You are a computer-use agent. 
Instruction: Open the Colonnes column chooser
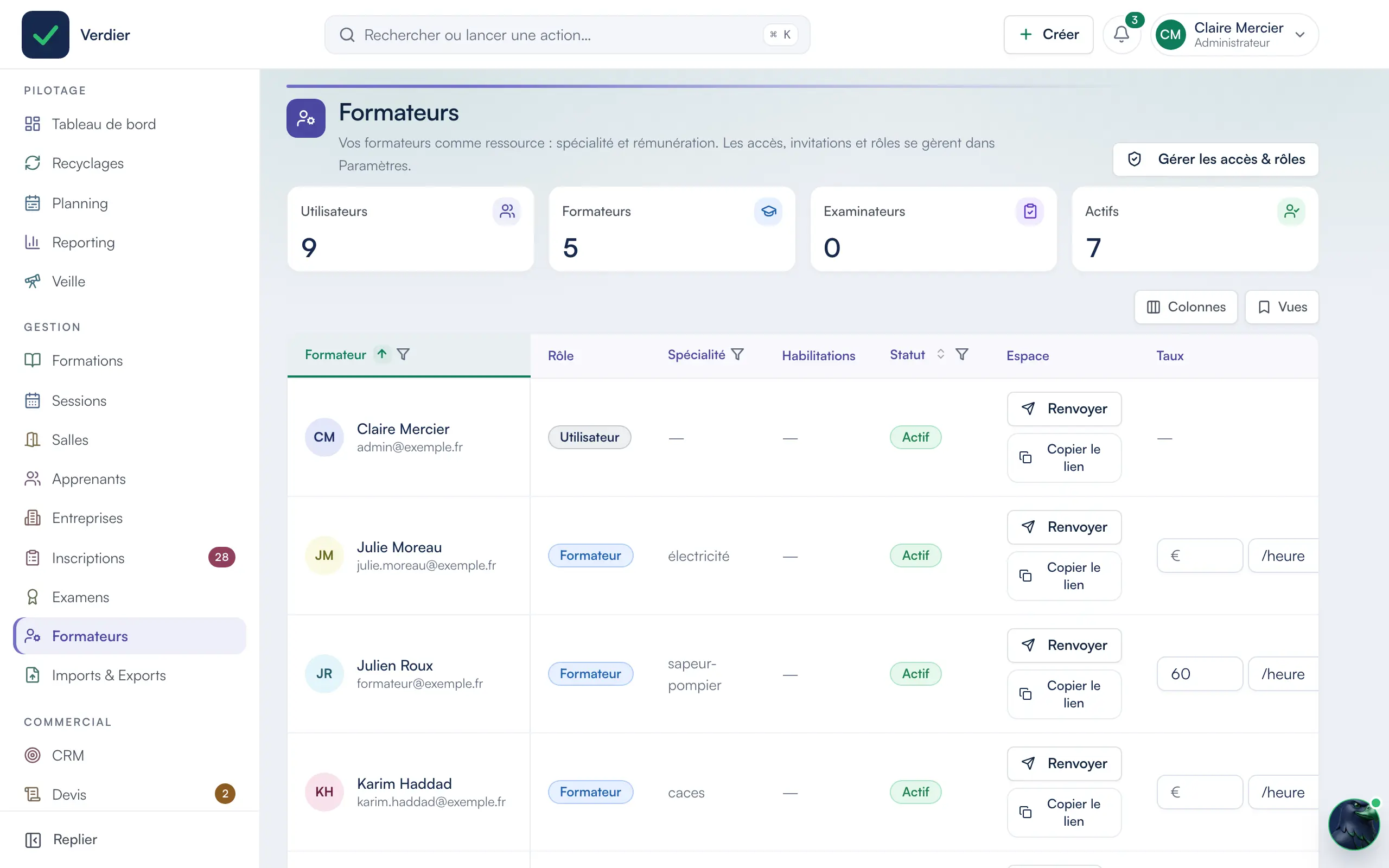(1186, 307)
